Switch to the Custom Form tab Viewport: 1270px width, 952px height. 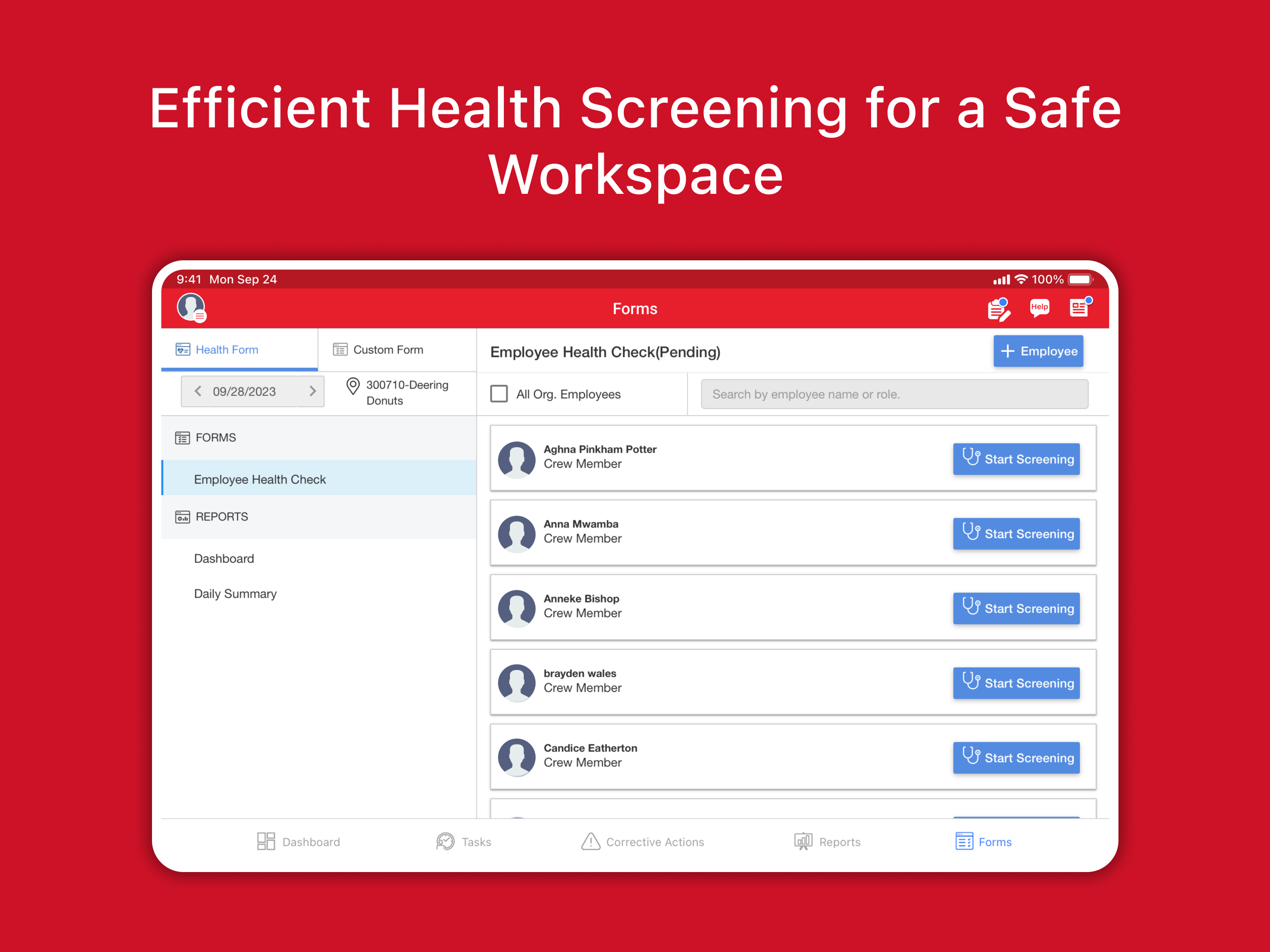(397, 350)
